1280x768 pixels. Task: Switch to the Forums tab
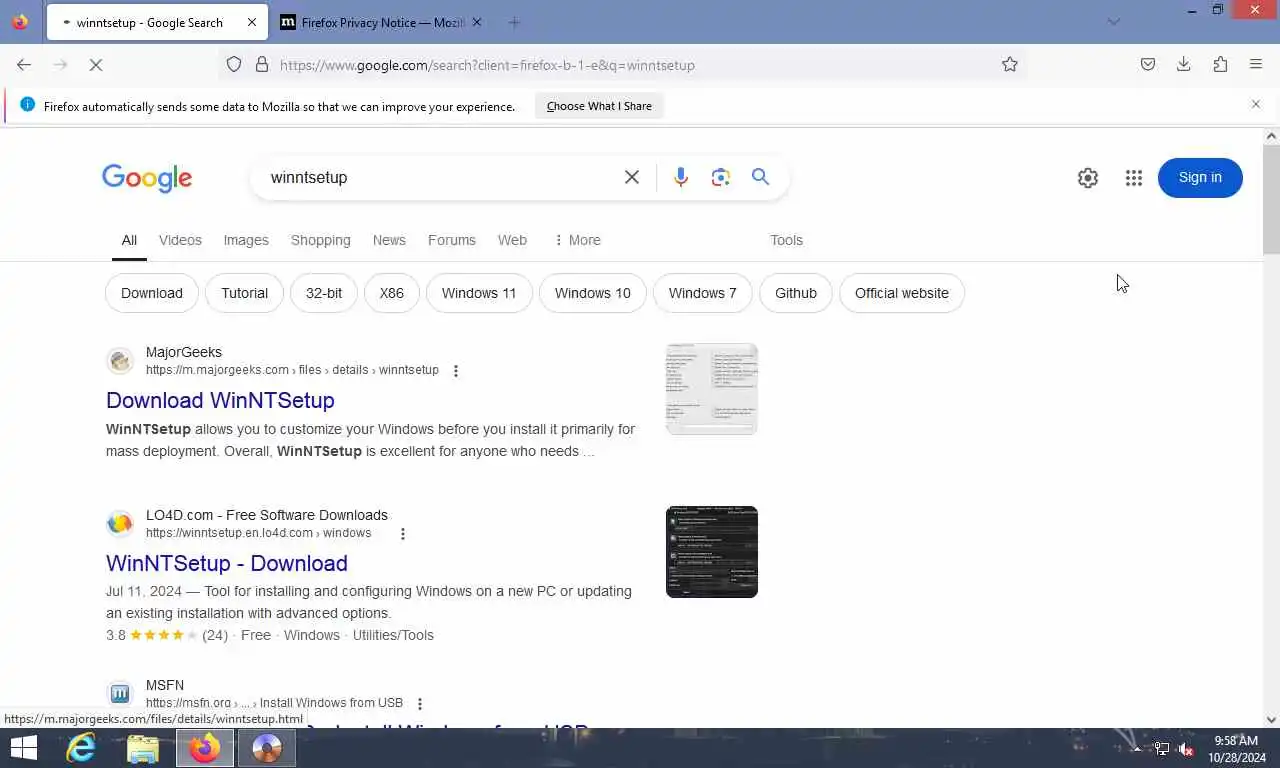(x=452, y=240)
